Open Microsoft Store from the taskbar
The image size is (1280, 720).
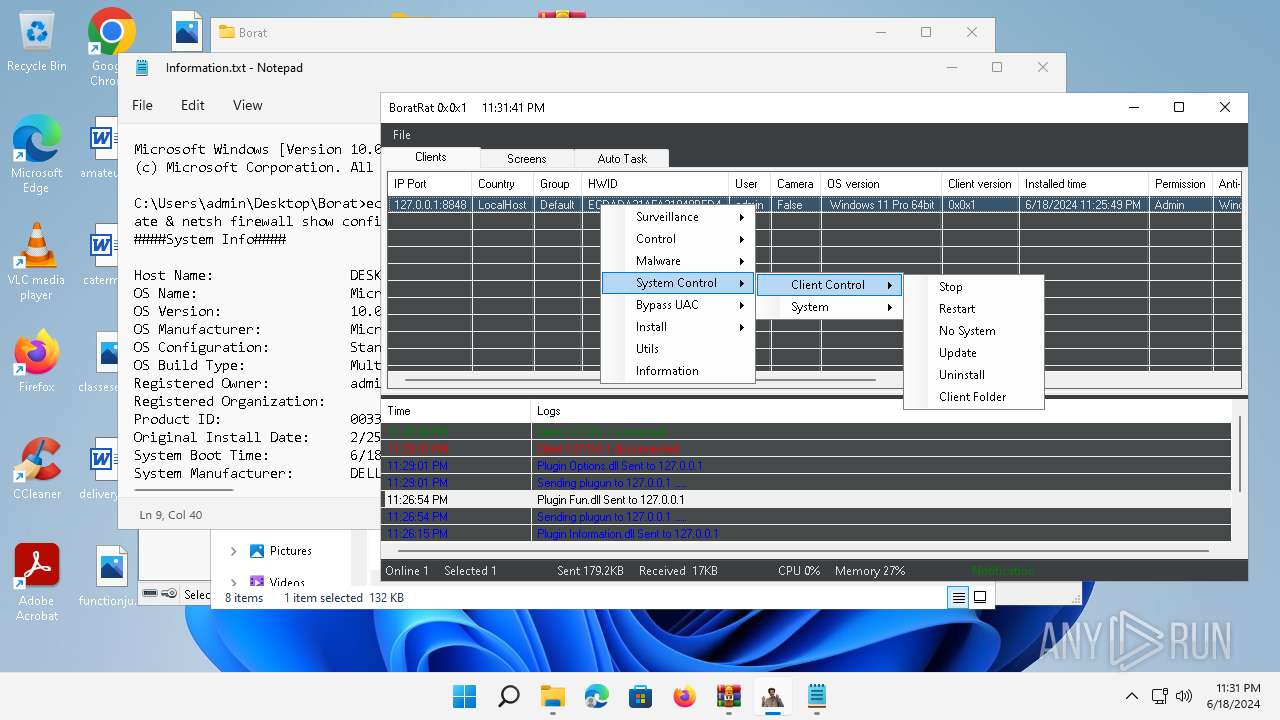640,696
